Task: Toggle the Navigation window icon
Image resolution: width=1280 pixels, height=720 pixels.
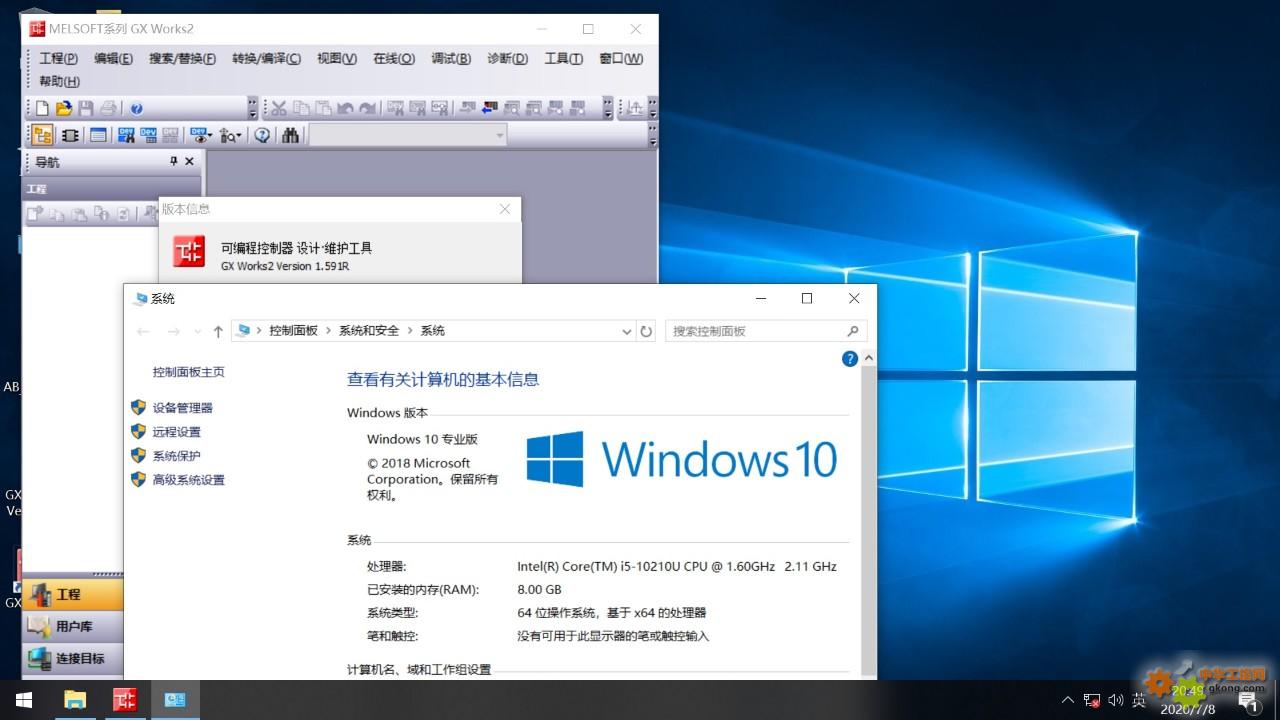Action: coord(42,135)
